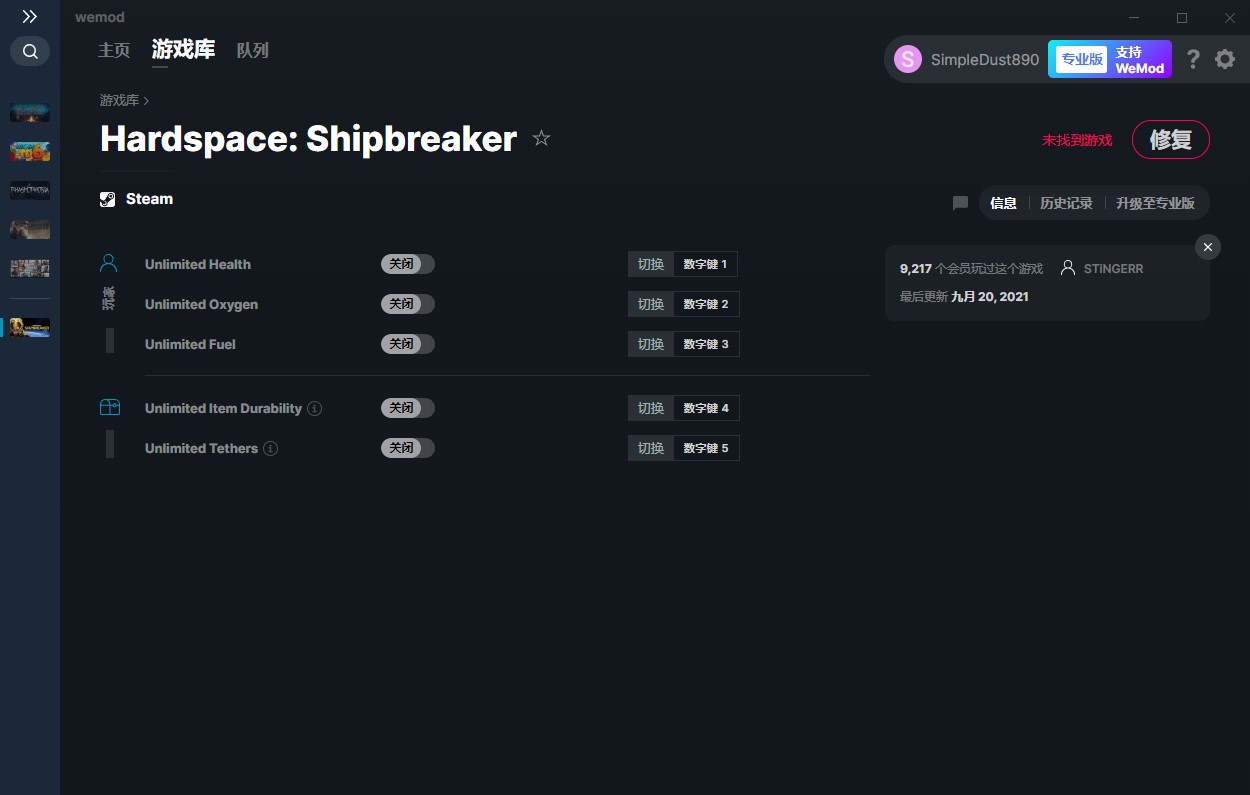Open settings gear icon

coord(1225,60)
